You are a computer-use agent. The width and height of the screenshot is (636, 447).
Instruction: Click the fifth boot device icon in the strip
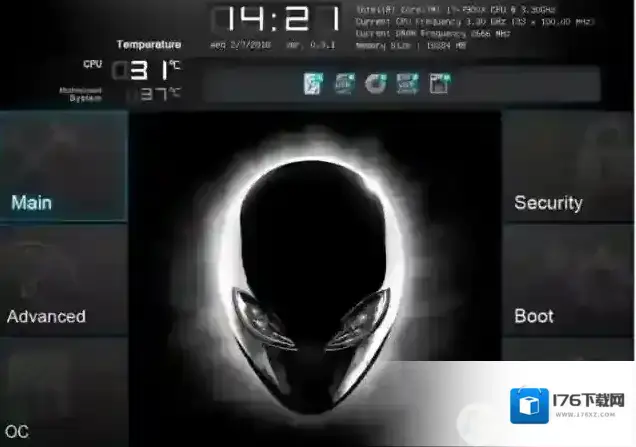point(437,84)
